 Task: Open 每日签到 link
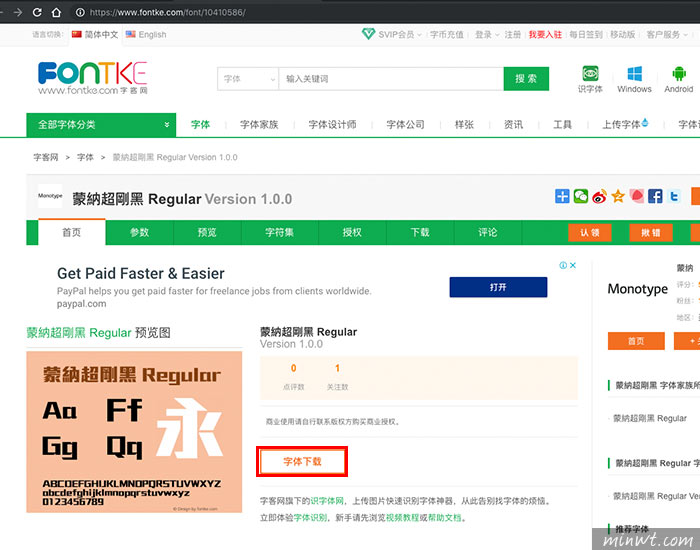click(586, 34)
